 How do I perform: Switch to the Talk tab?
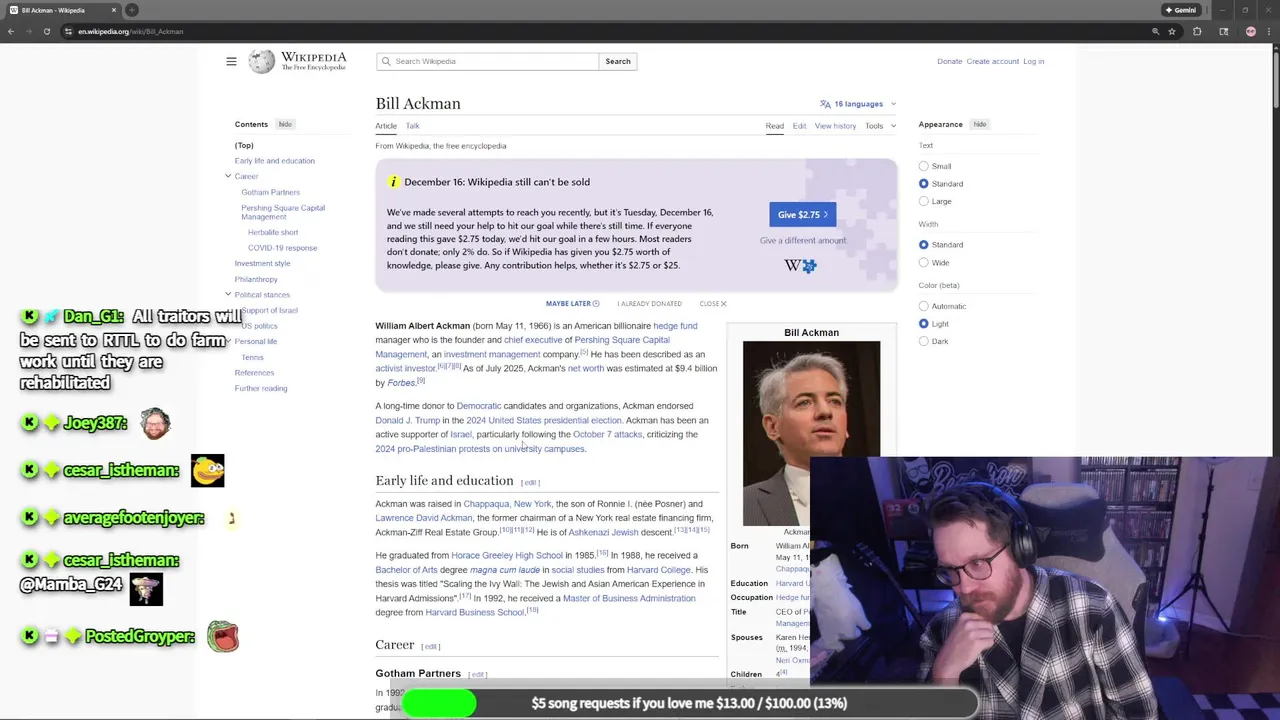(x=412, y=126)
